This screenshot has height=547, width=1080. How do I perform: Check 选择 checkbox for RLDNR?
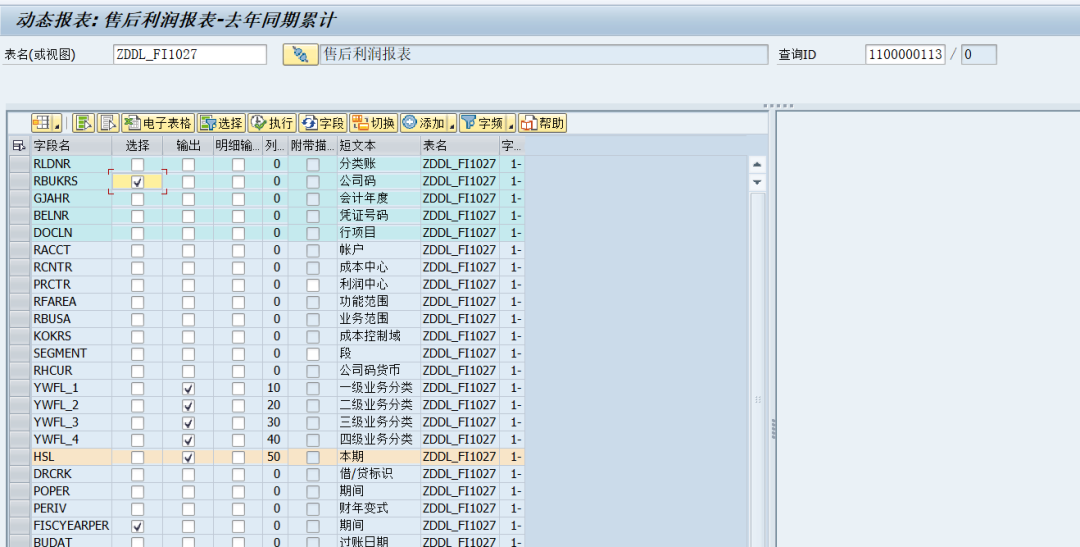coord(138,165)
